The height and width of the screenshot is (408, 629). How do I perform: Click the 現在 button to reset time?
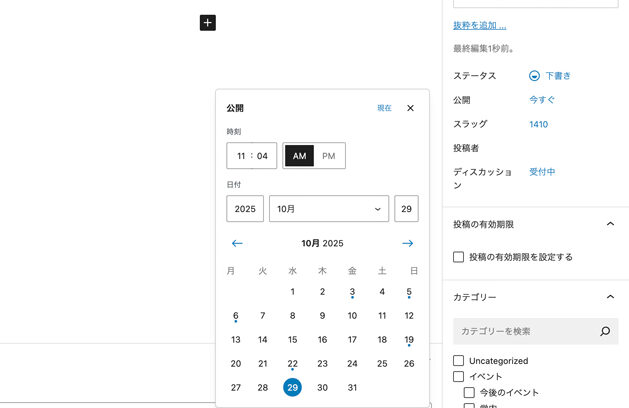point(384,108)
